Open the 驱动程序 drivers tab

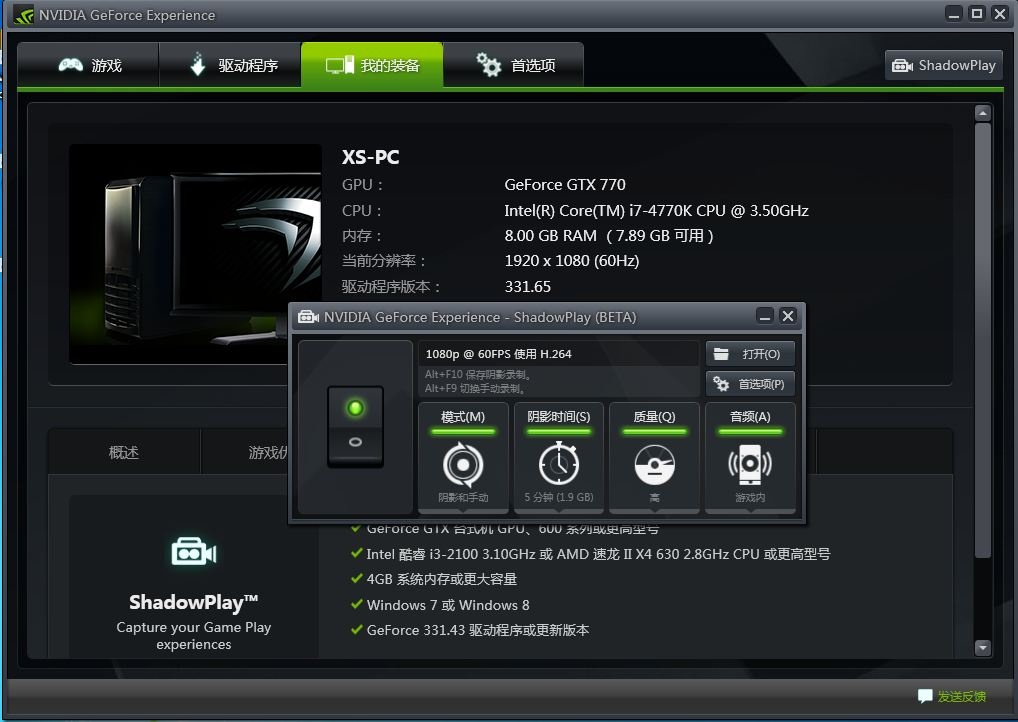(x=232, y=65)
